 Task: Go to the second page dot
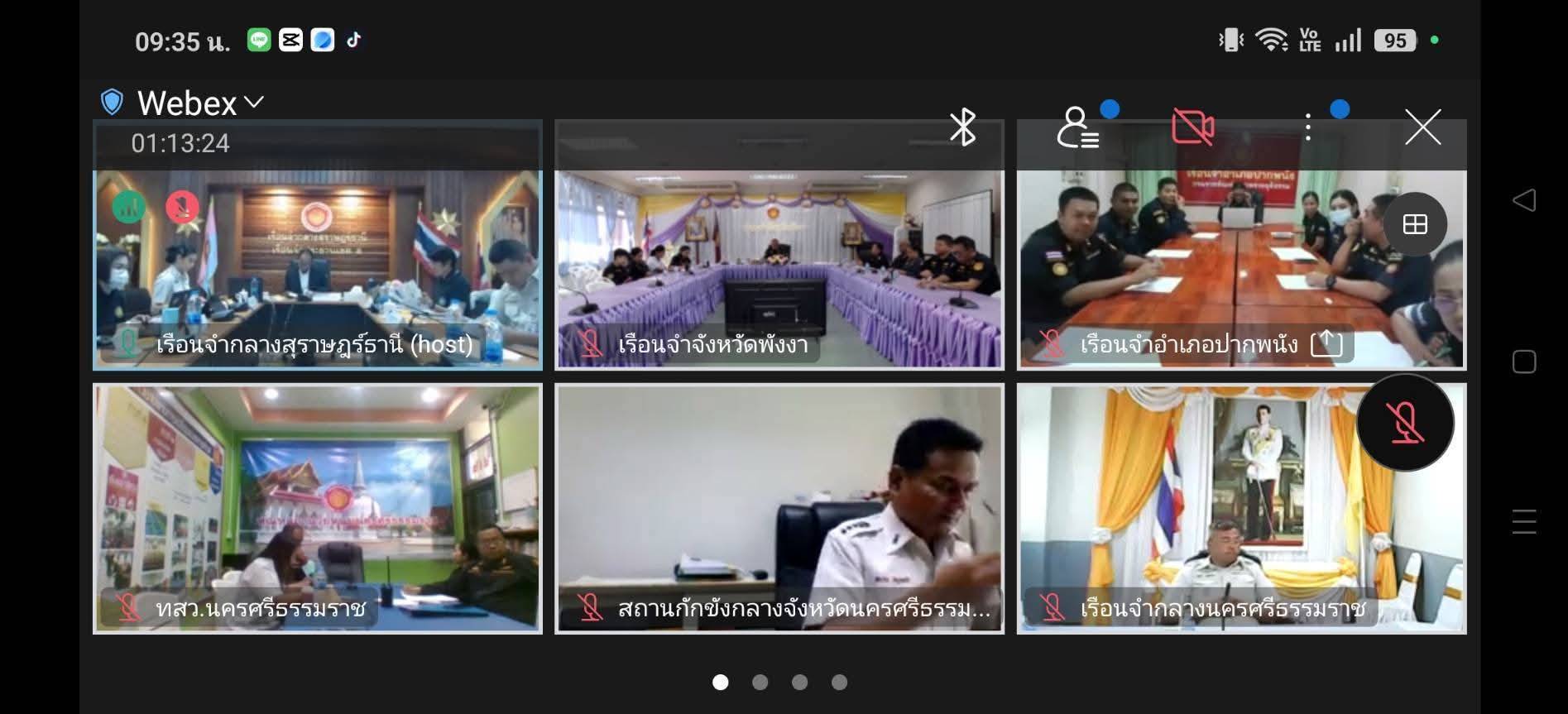(x=760, y=682)
